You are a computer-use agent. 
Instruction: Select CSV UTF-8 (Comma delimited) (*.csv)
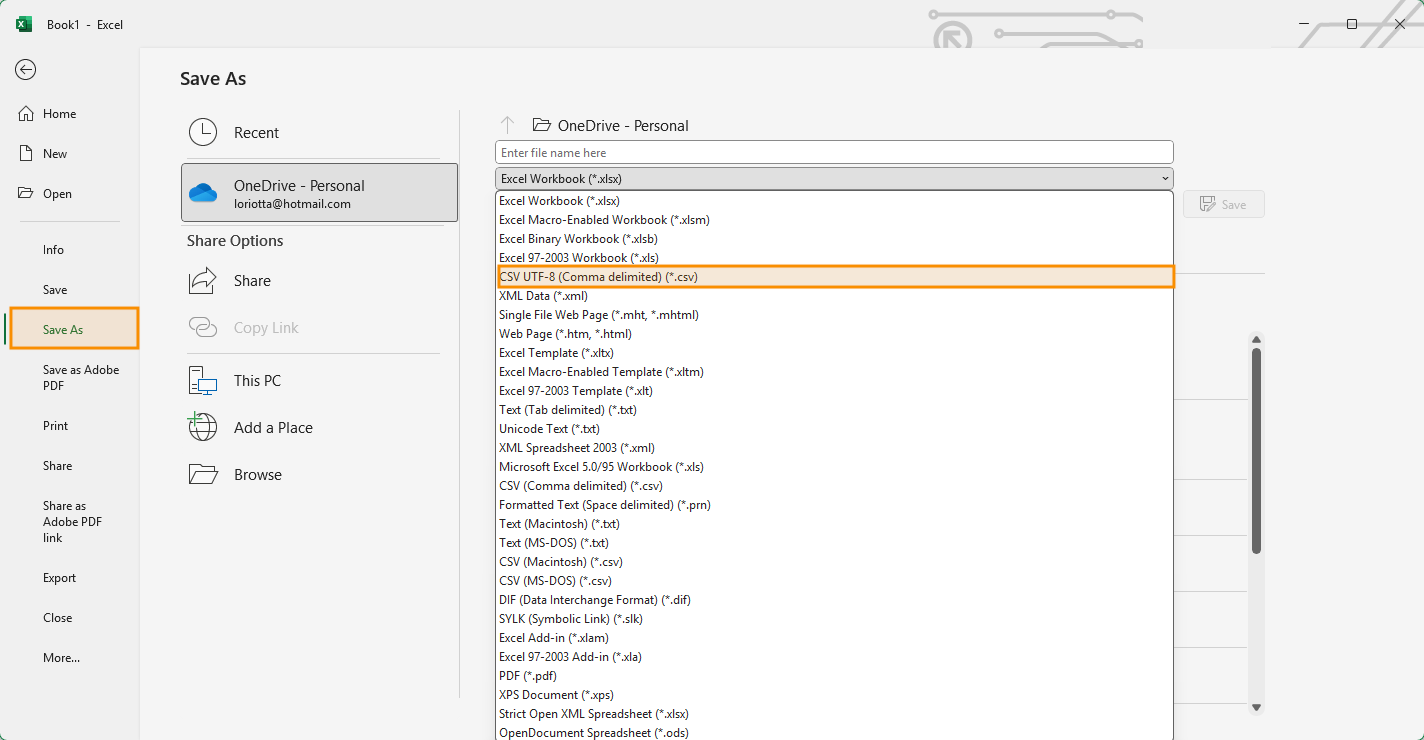click(834, 277)
